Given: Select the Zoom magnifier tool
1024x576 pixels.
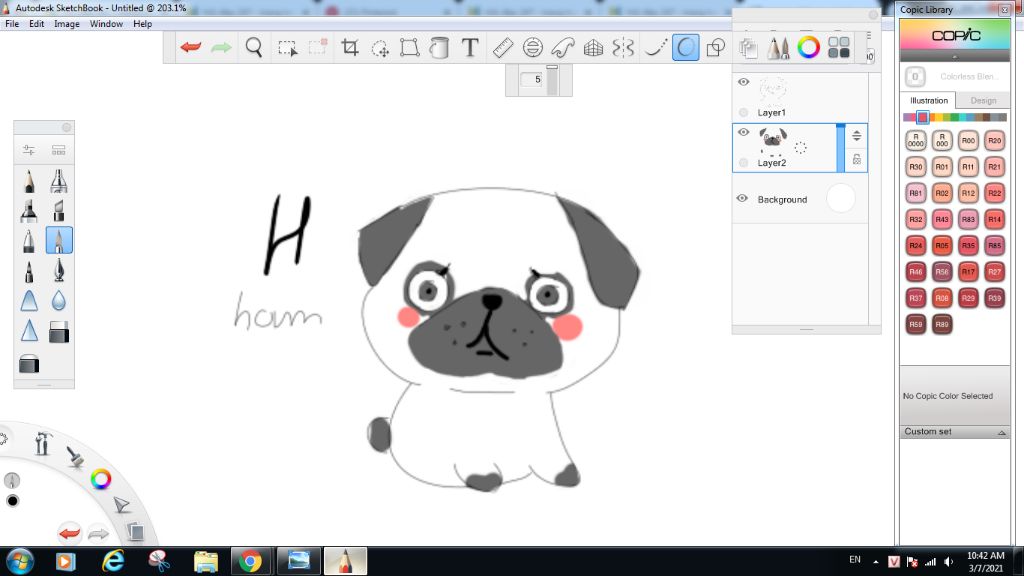Looking at the screenshot, I should coord(253,47).
